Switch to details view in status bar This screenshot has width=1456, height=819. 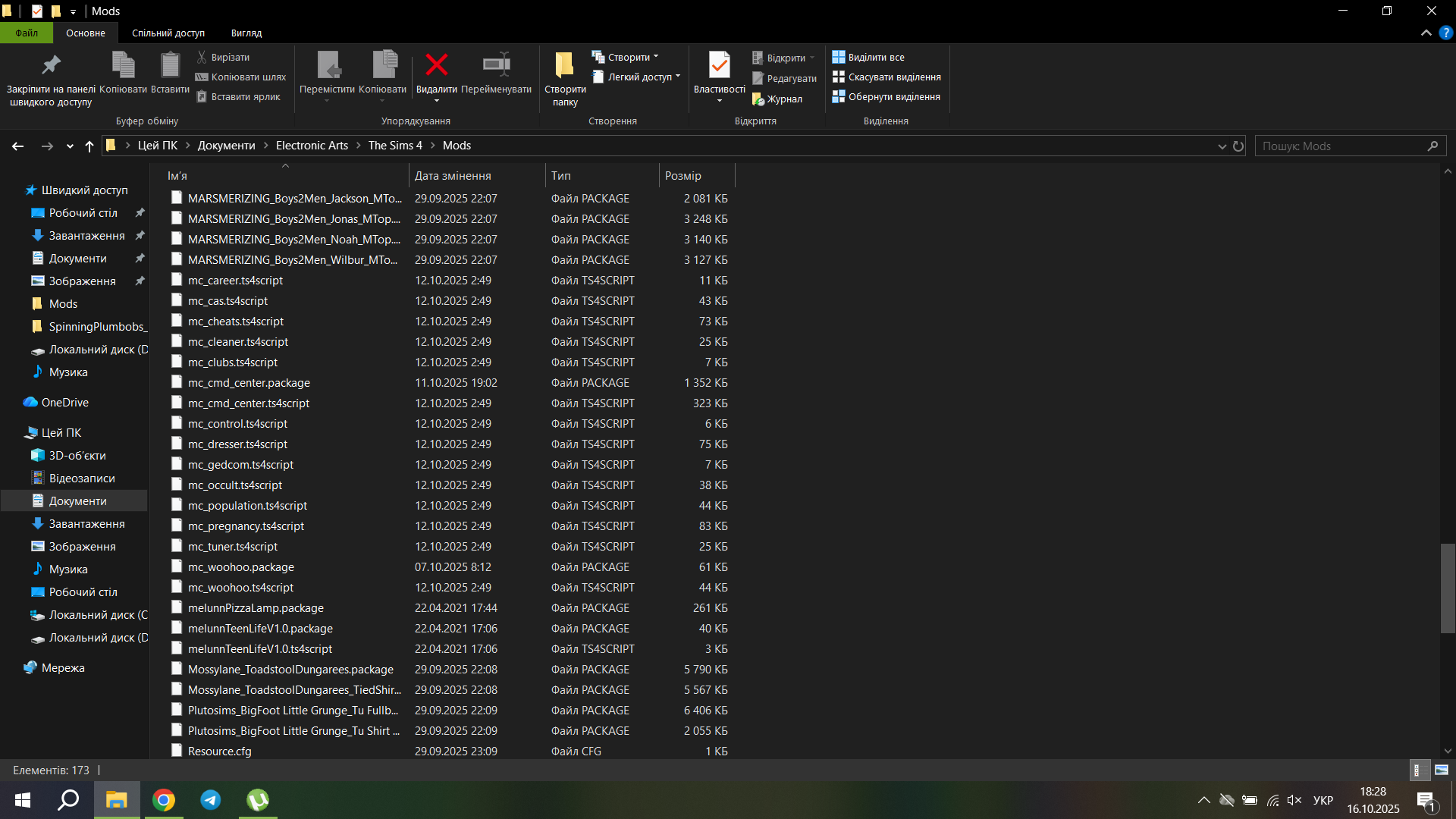(x=1420, y=770)
